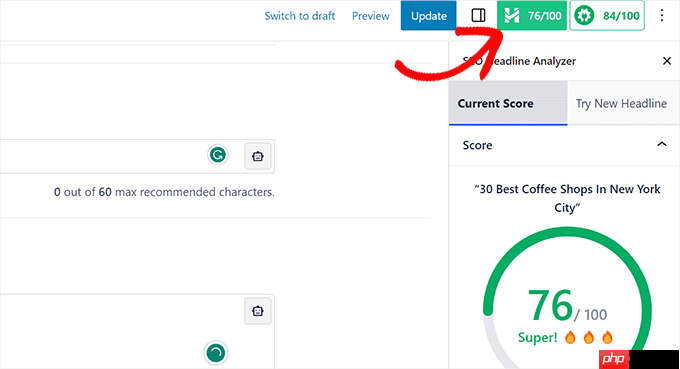680x369 pixels.
Task: Open the AIOSEO 84/100 score button
Action: pos(607,16)
